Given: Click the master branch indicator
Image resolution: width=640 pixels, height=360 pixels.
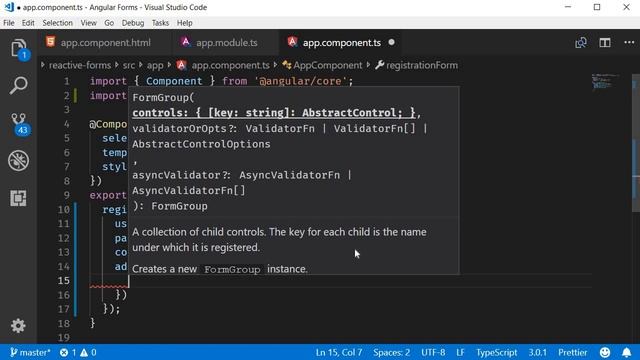Looking at the screenshot, I should [30, 352].
